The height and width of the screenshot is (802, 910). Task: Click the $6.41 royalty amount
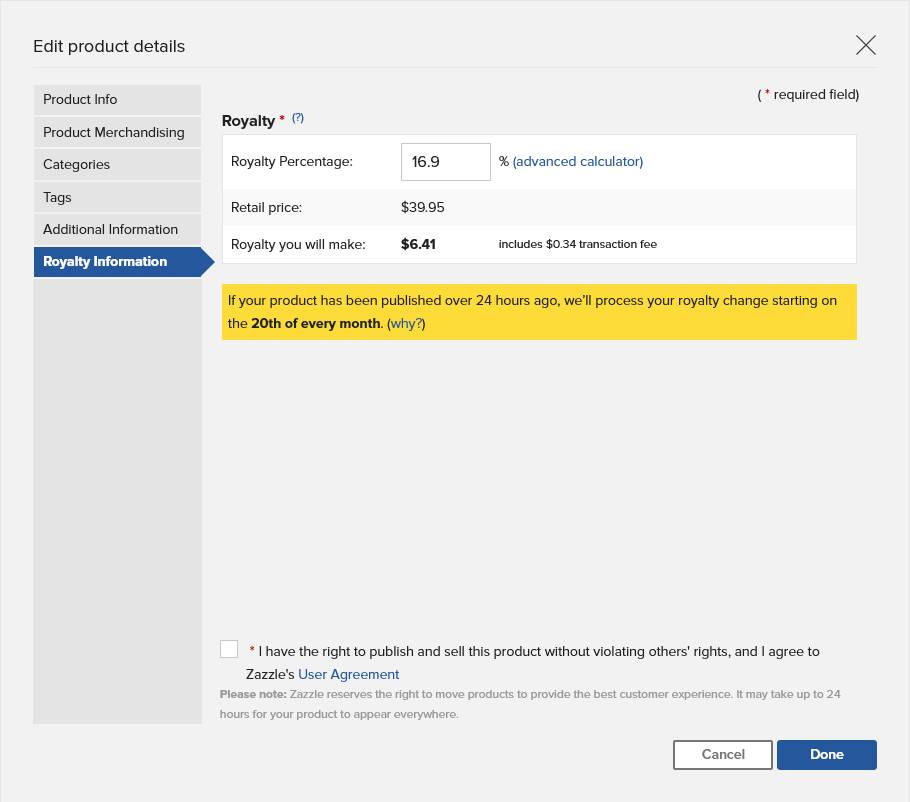[x=418, y=244]
